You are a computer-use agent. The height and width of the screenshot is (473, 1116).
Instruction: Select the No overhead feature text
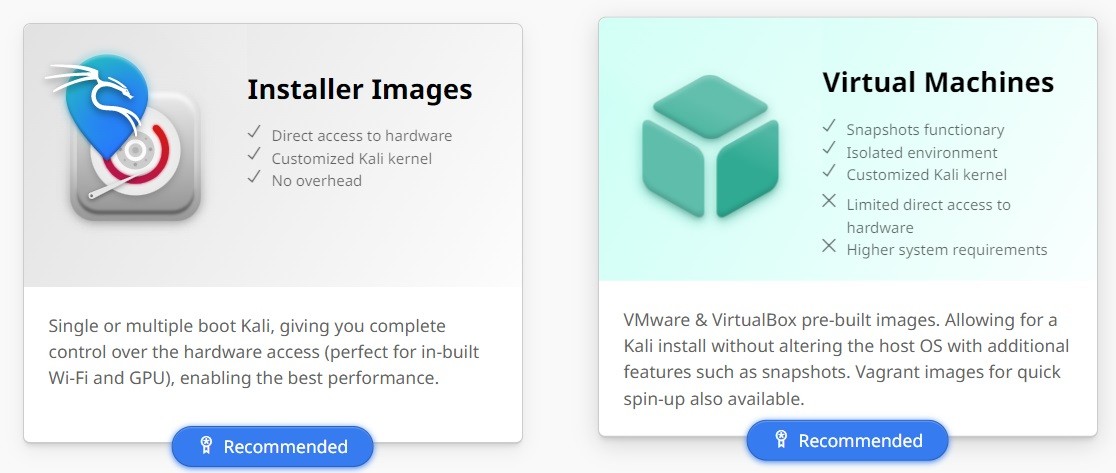click(316, 181)
